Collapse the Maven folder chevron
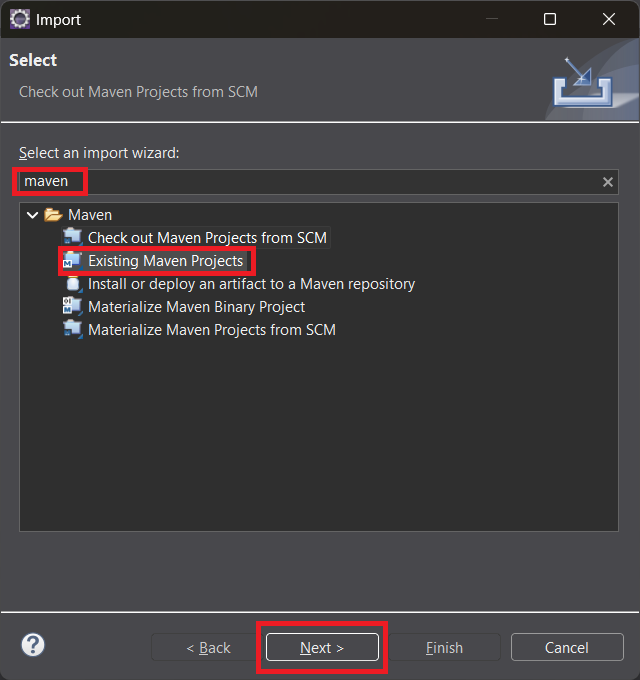The height and width of the screenshot is (680, 640). tap(33, 215)
